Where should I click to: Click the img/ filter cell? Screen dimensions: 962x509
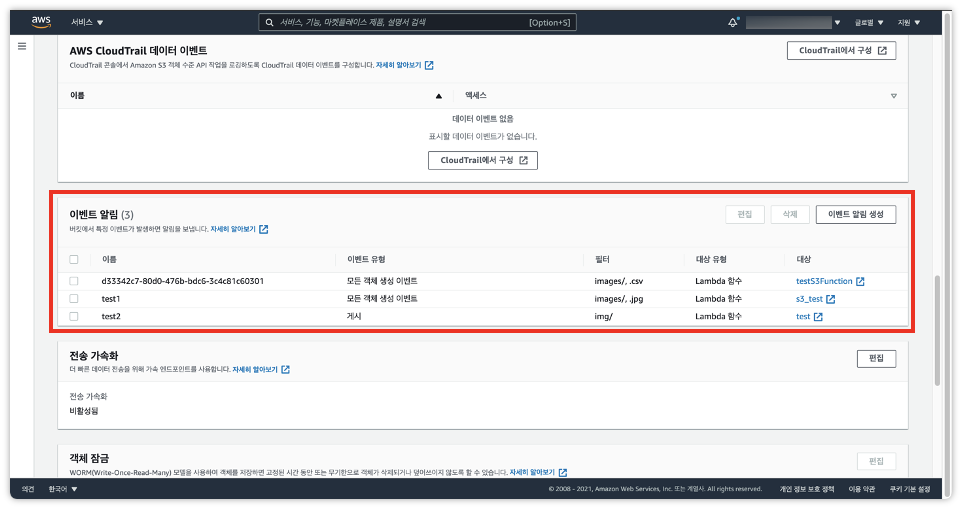[603, 317]
